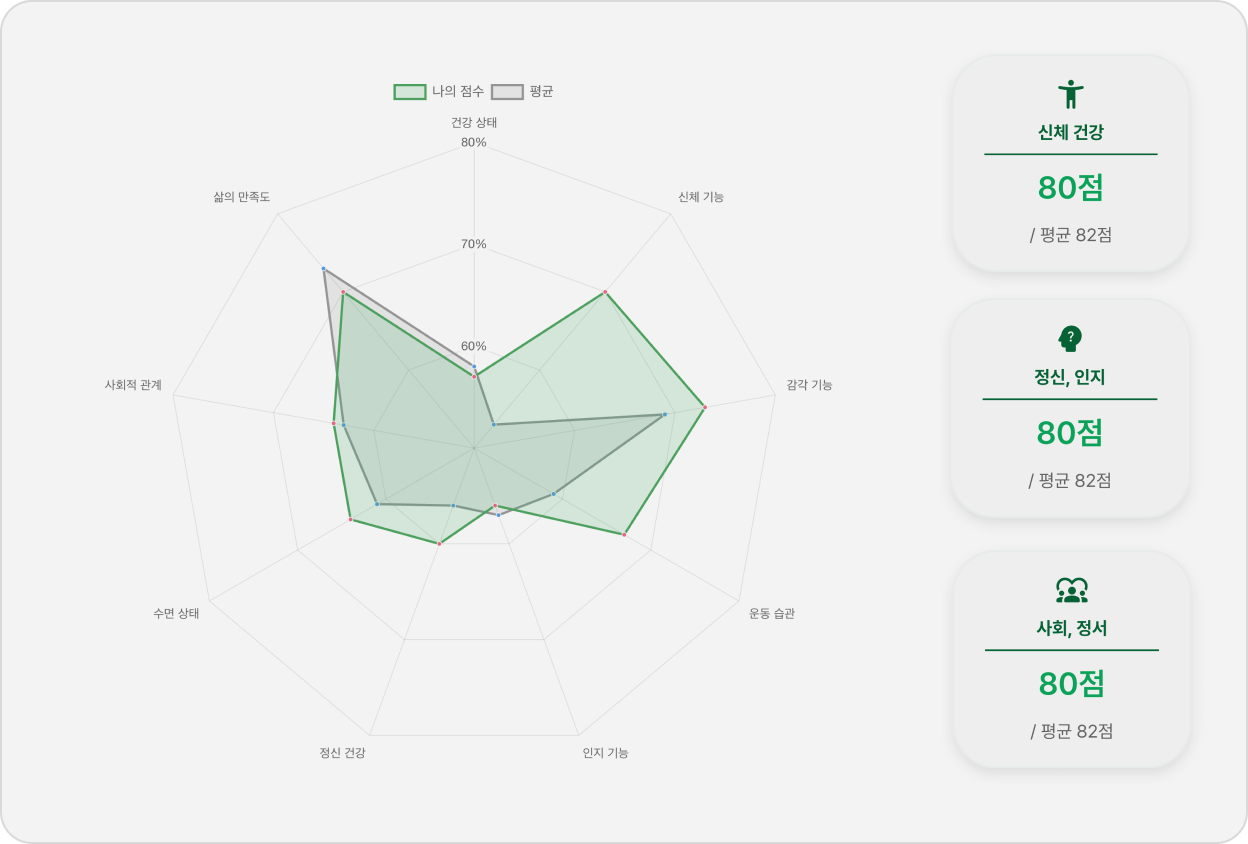Click the green 나의 점수 legend swatch
This screenshot has width=1248, height=844.
click(410, 91)
